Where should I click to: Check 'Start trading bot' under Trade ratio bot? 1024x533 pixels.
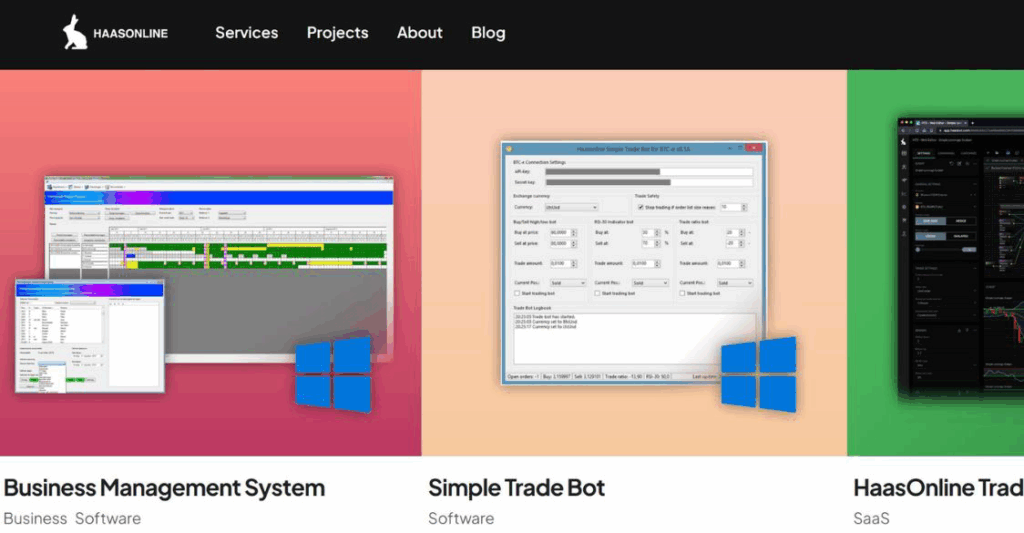[682, 294]
